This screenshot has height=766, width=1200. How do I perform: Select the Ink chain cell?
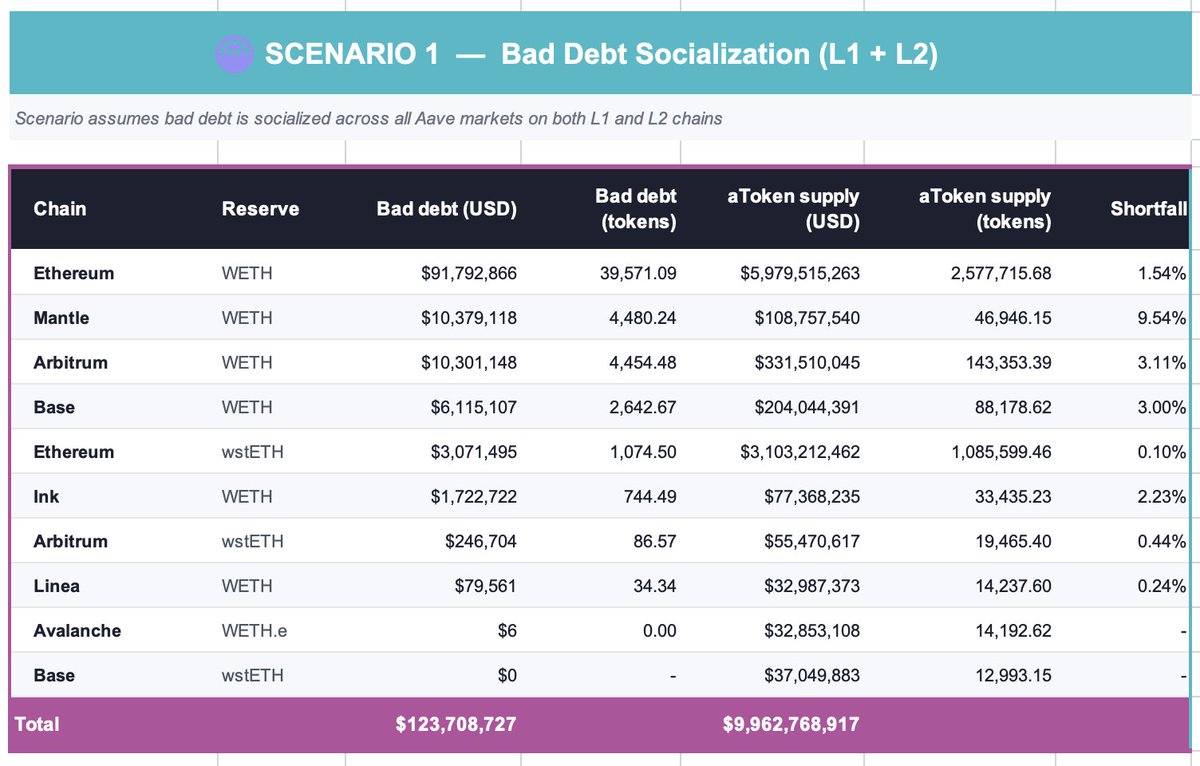click(x=46, y=497)
